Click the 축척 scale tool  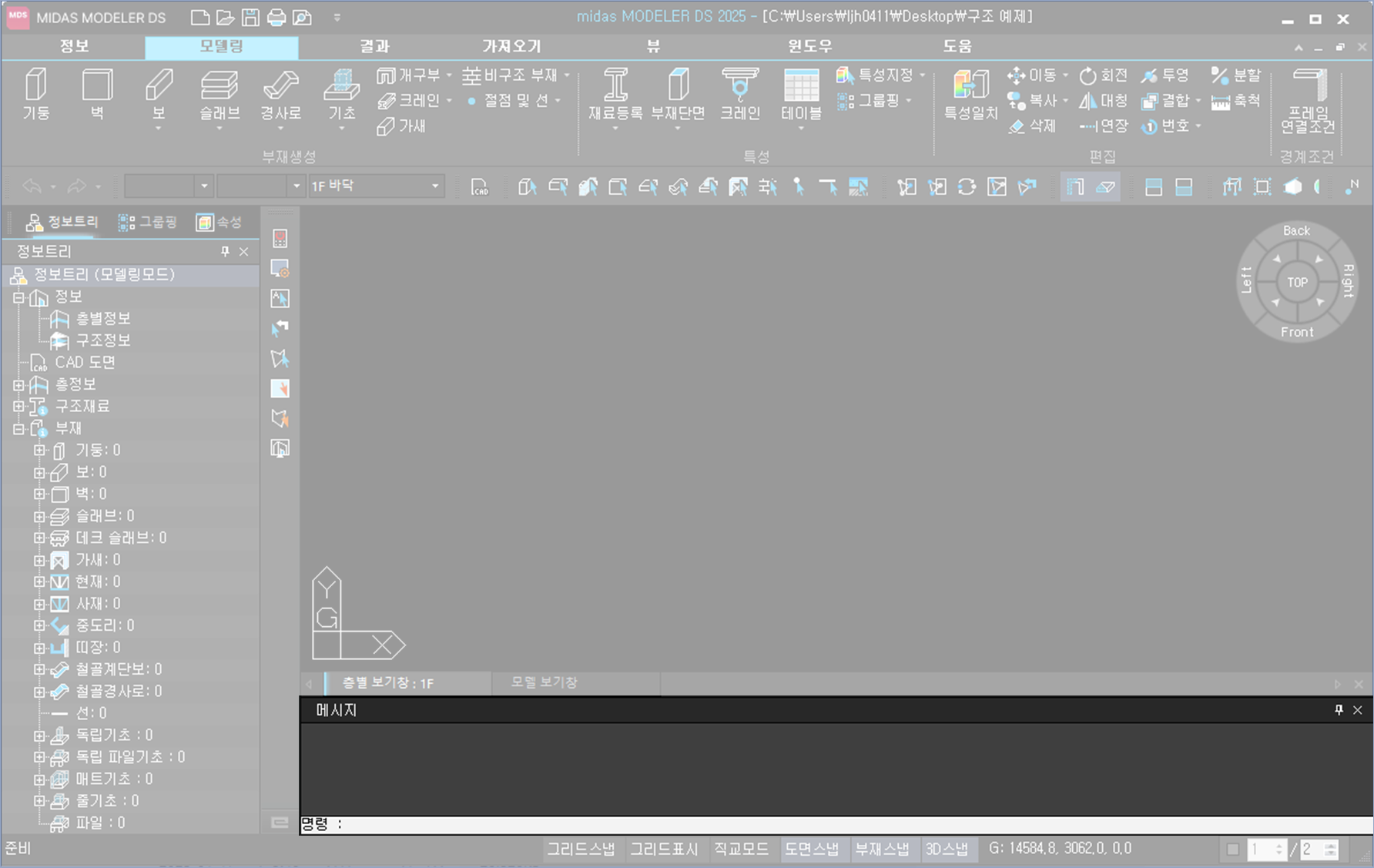(1236, 101)
